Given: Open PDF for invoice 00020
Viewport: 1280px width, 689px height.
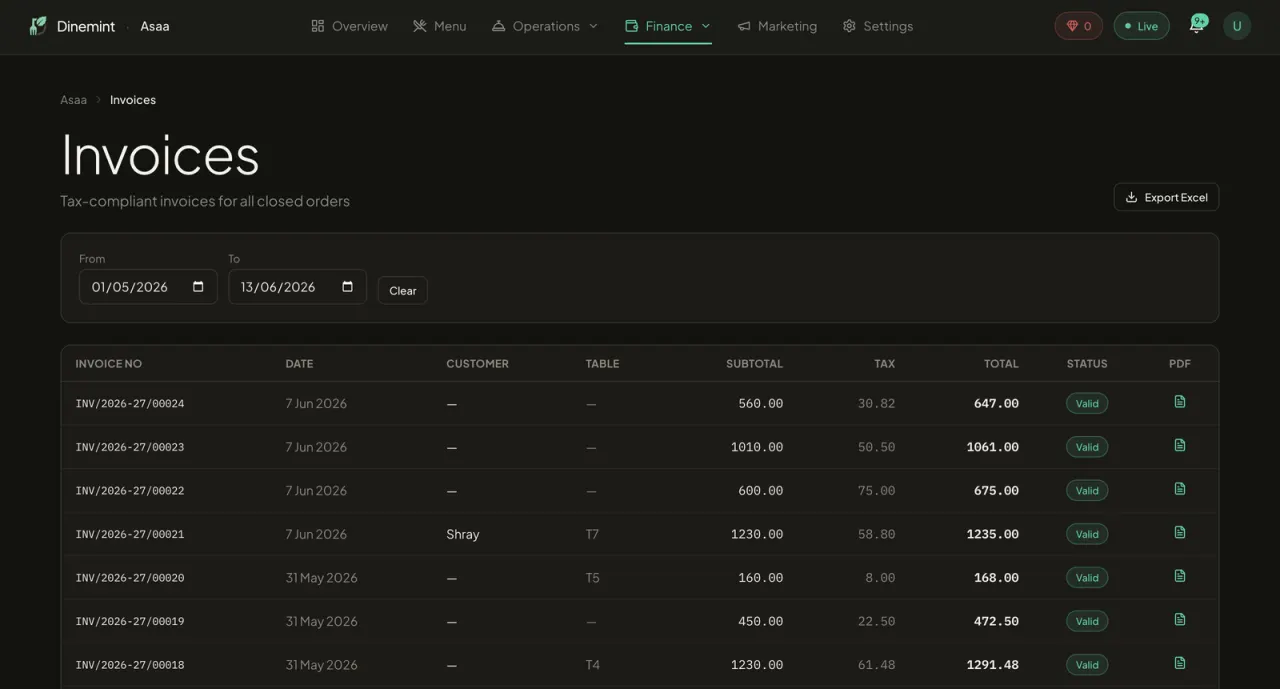Looking at the screenshot, I should 1180,576.
